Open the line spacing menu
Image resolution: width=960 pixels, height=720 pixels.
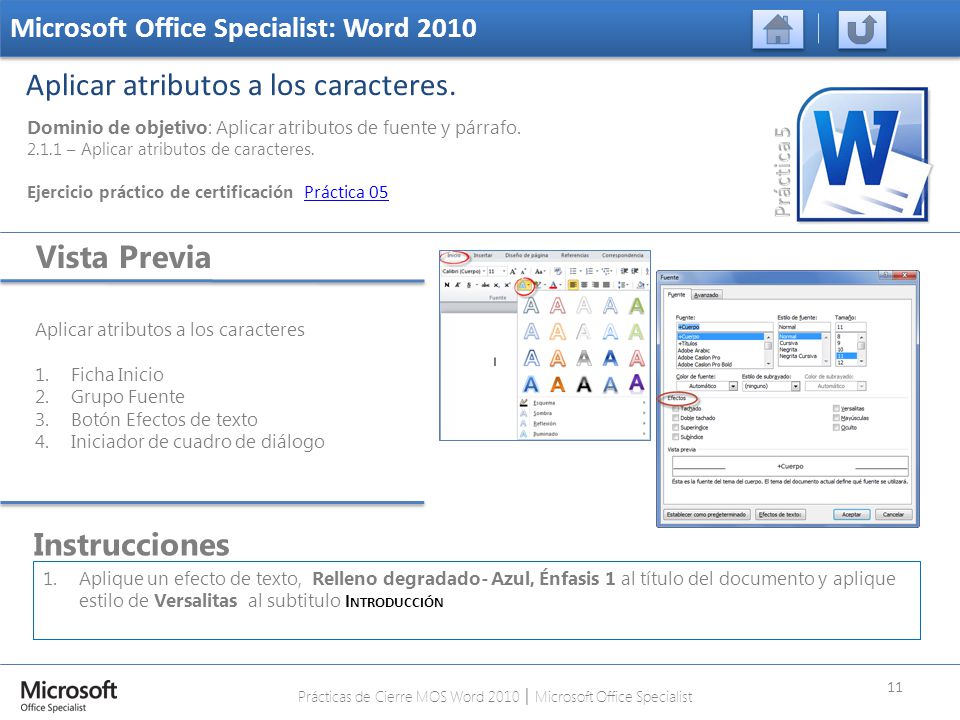[623, 285]
